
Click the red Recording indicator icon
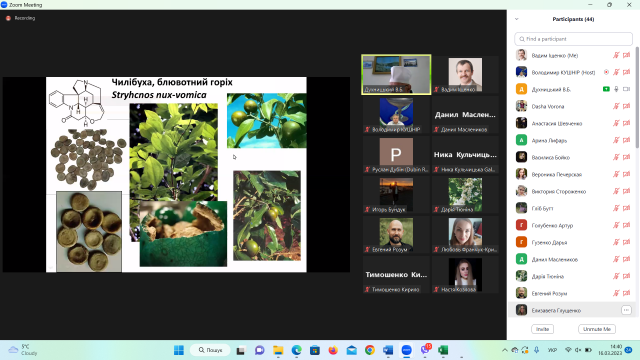[8, 18]
